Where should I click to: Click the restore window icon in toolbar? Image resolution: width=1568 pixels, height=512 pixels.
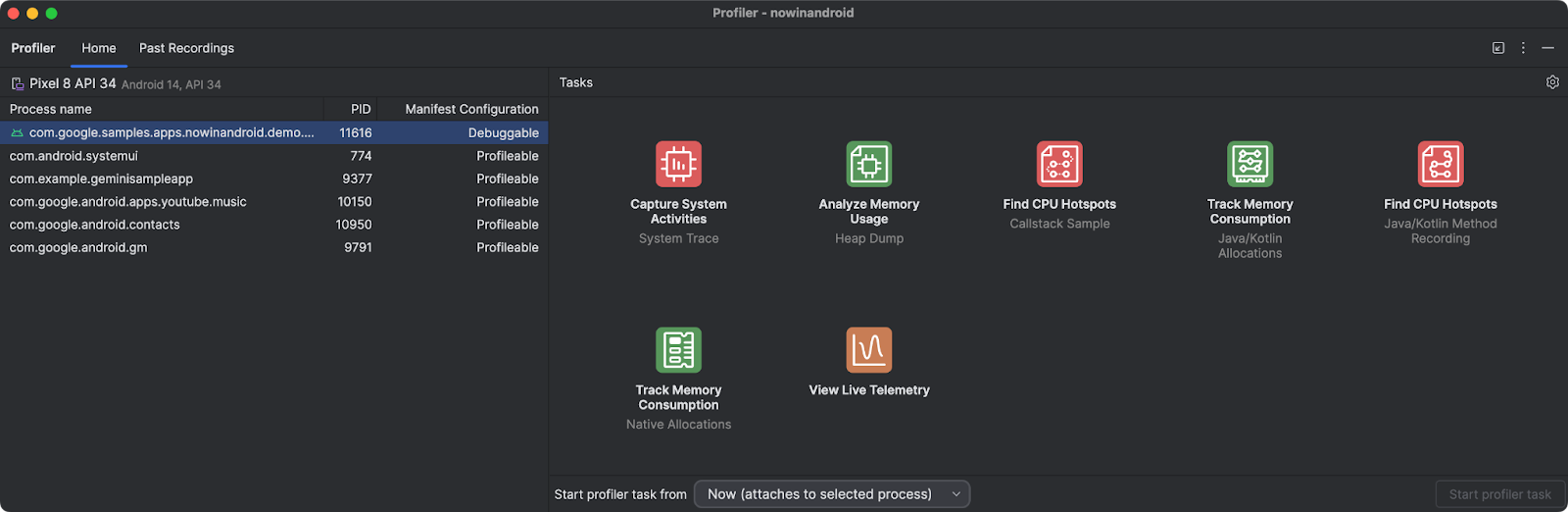1498,48
